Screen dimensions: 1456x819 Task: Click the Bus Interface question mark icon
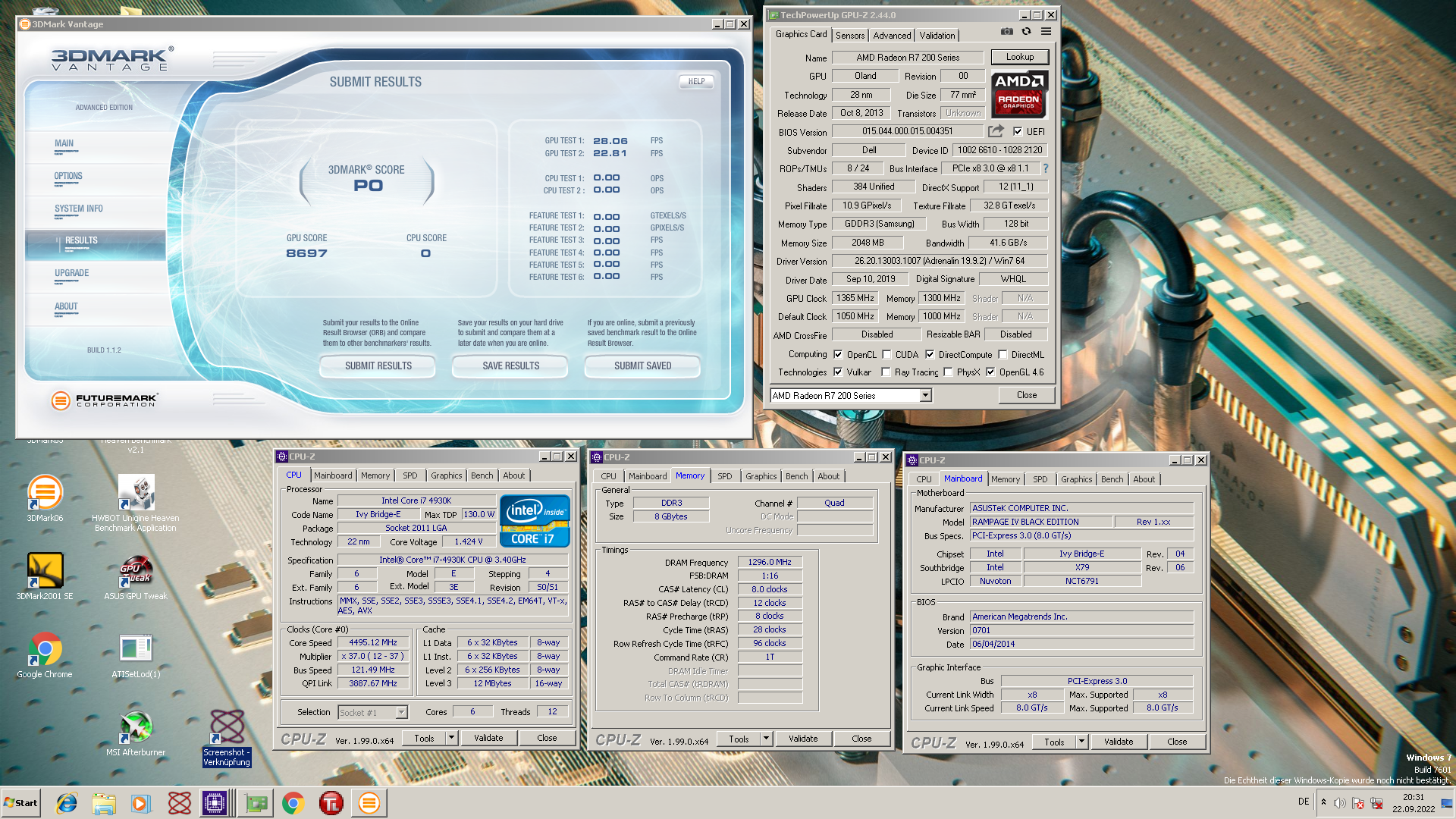[x=1045, y=168]
